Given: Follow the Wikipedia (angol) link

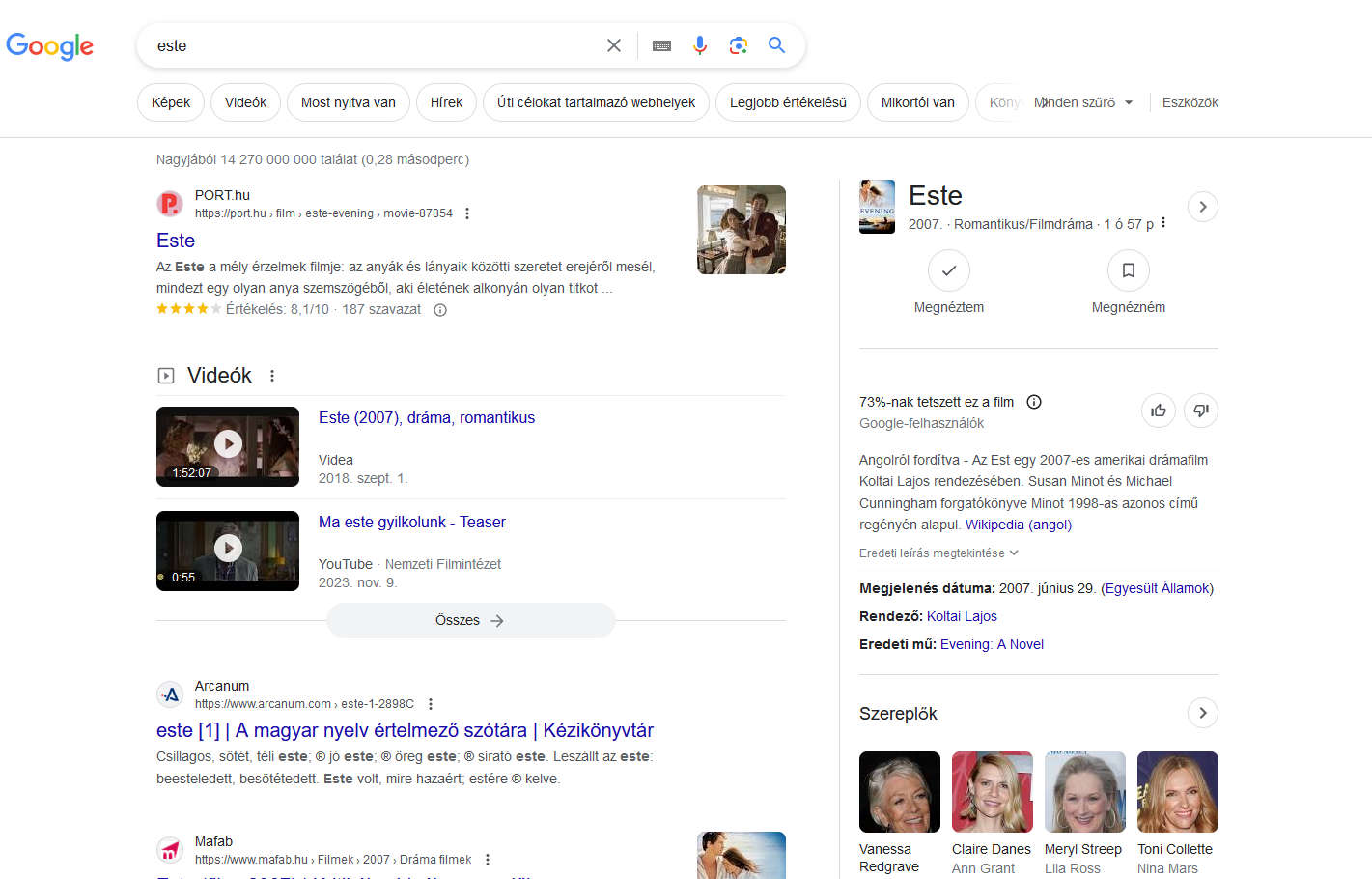Looking at the screenshot, I should point(1019,525).
